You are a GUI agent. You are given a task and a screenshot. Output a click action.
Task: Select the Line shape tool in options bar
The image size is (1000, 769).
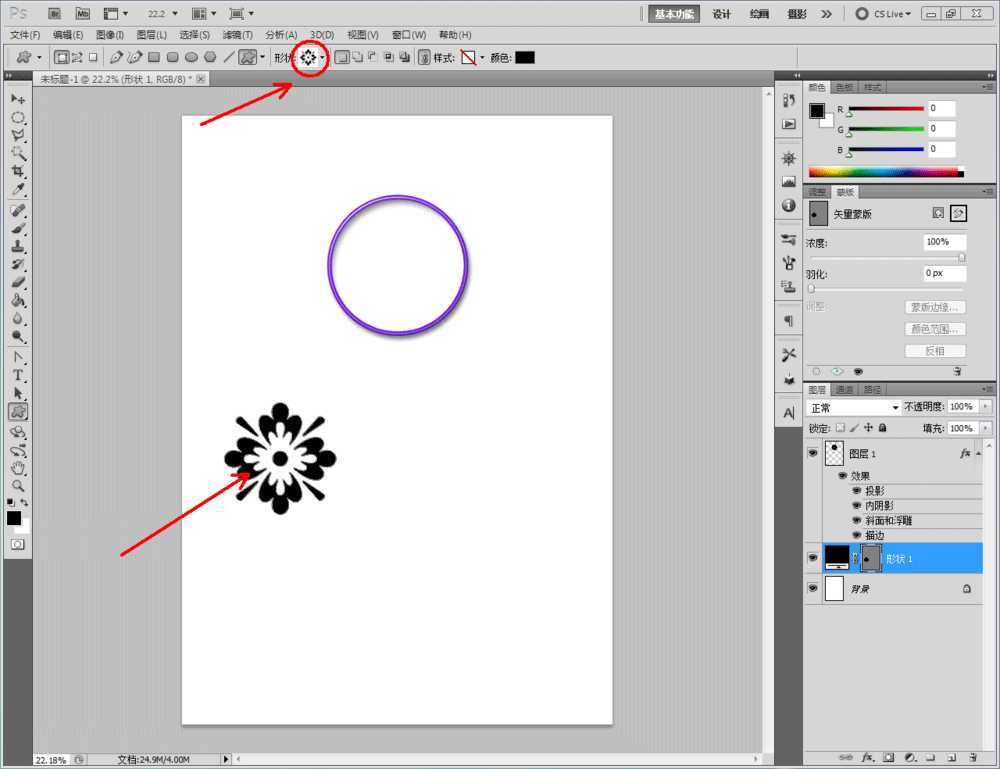(x=229, y=58)
